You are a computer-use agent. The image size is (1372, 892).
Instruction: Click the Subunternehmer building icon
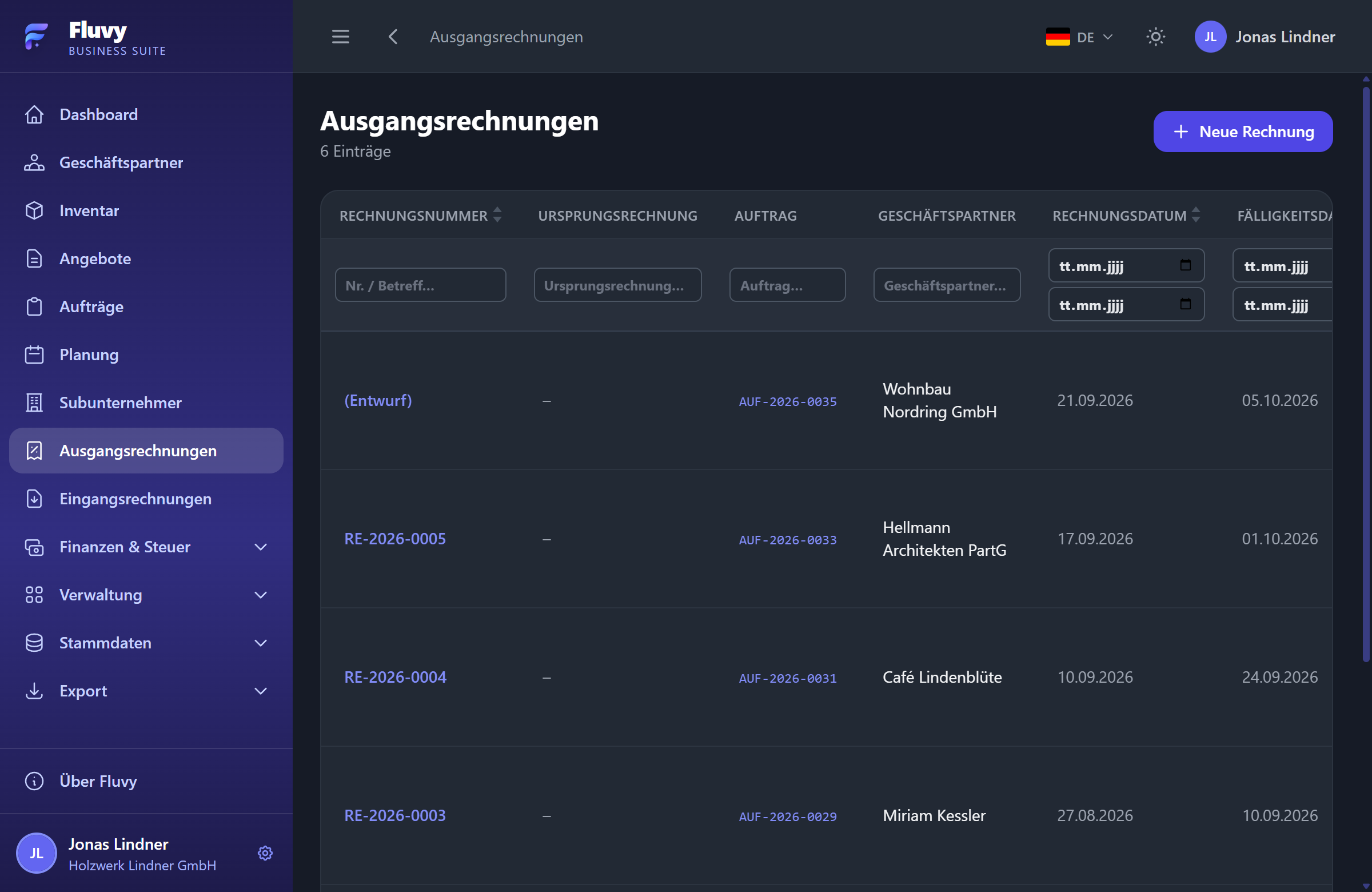pyautogui.click(x=34, y=403)
